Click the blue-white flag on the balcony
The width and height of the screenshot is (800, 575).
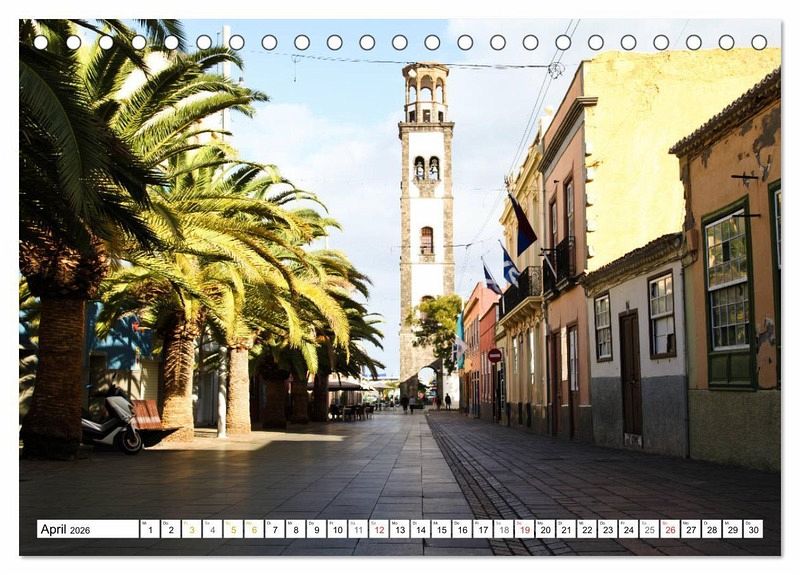[510, 267]
